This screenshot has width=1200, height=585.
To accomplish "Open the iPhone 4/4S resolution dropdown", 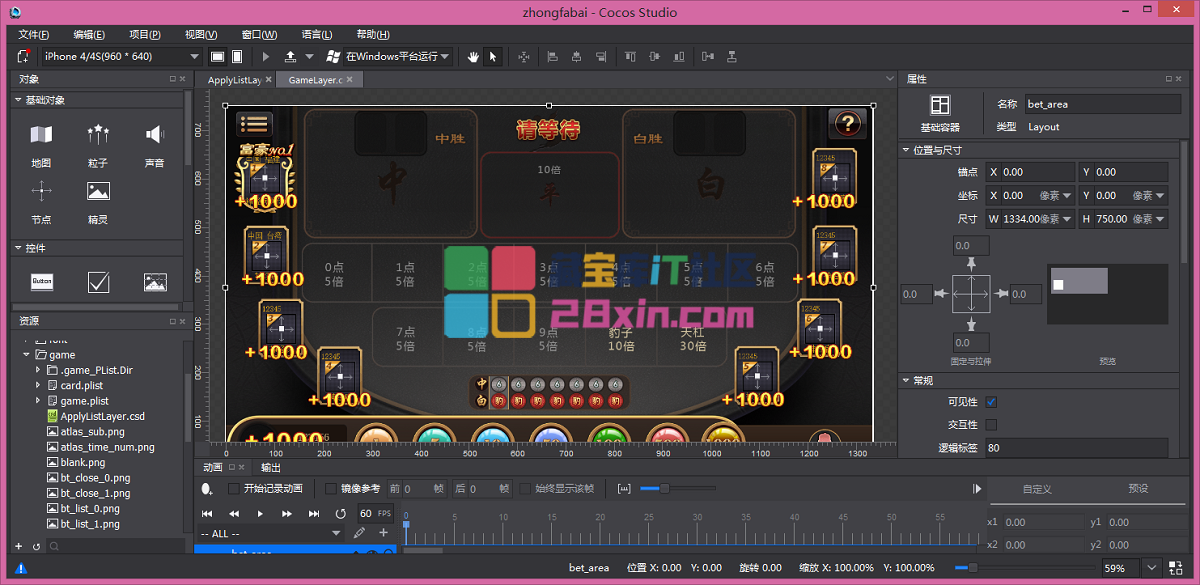I will coord(122,57).
